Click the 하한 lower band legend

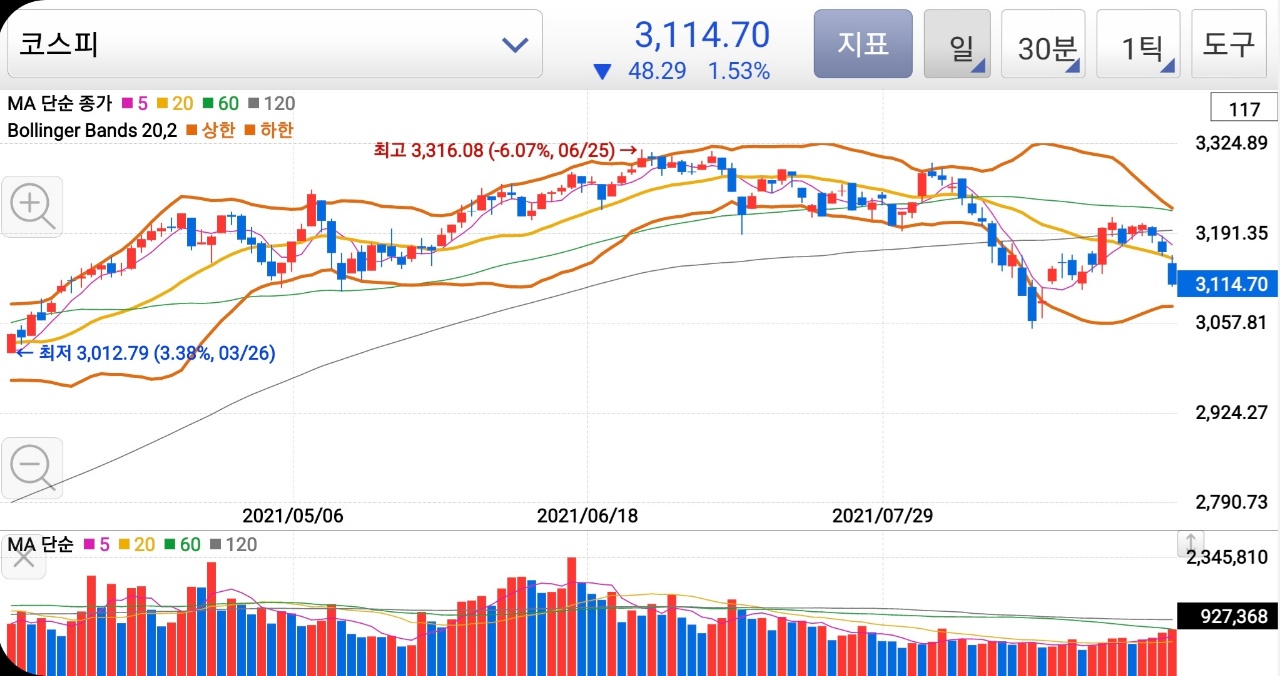(269, 130)
